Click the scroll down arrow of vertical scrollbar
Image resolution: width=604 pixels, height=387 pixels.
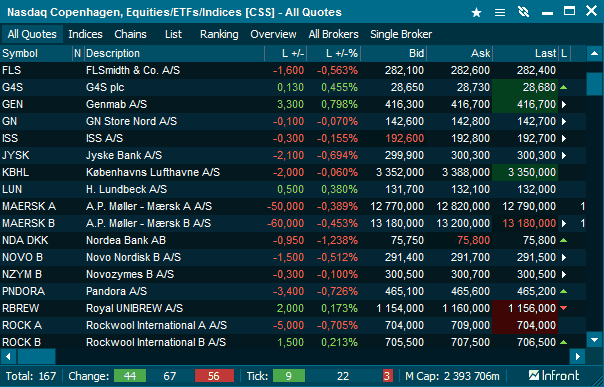[594, 340]
